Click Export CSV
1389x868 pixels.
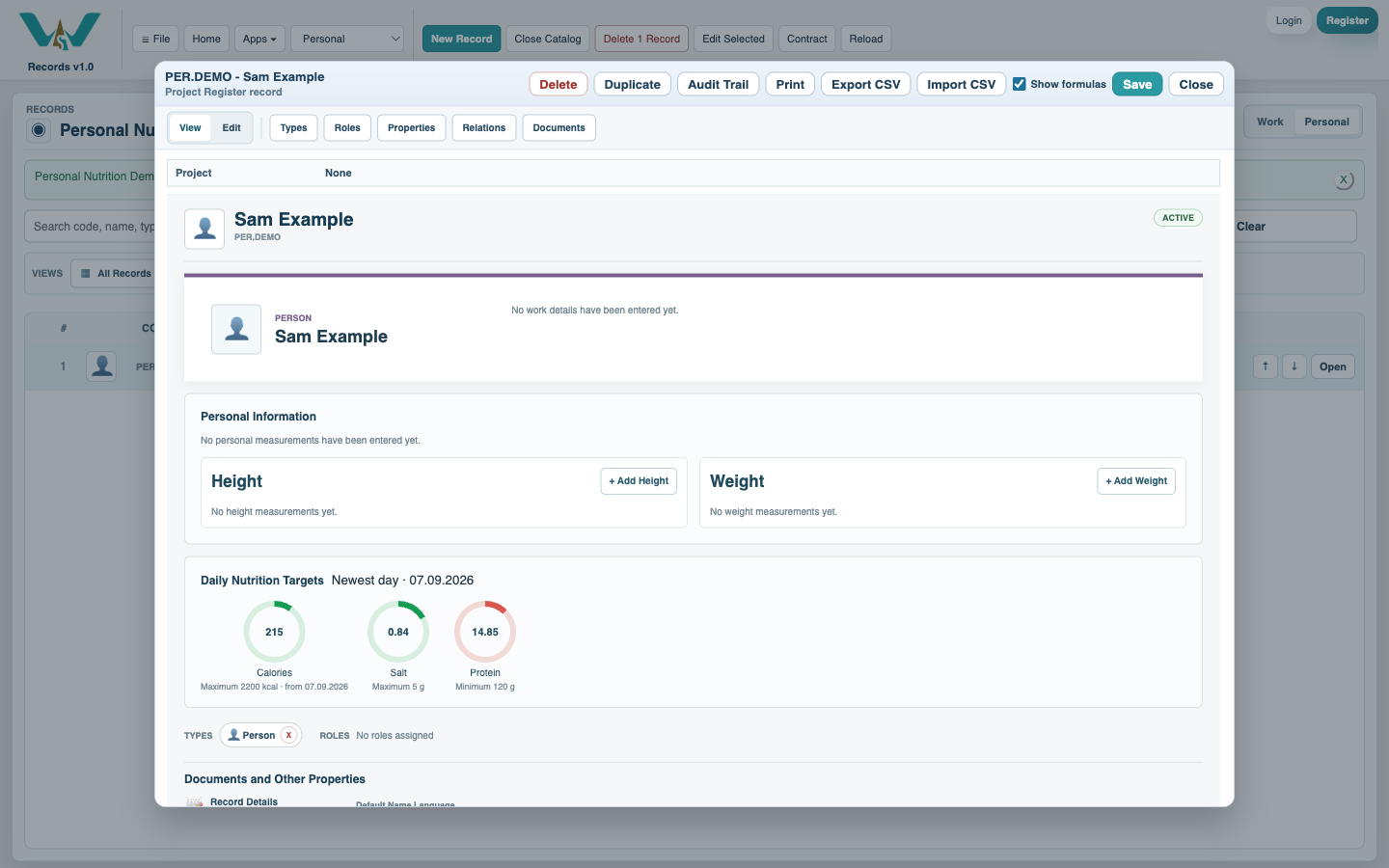pyautogui.click(x=866, y=84)
